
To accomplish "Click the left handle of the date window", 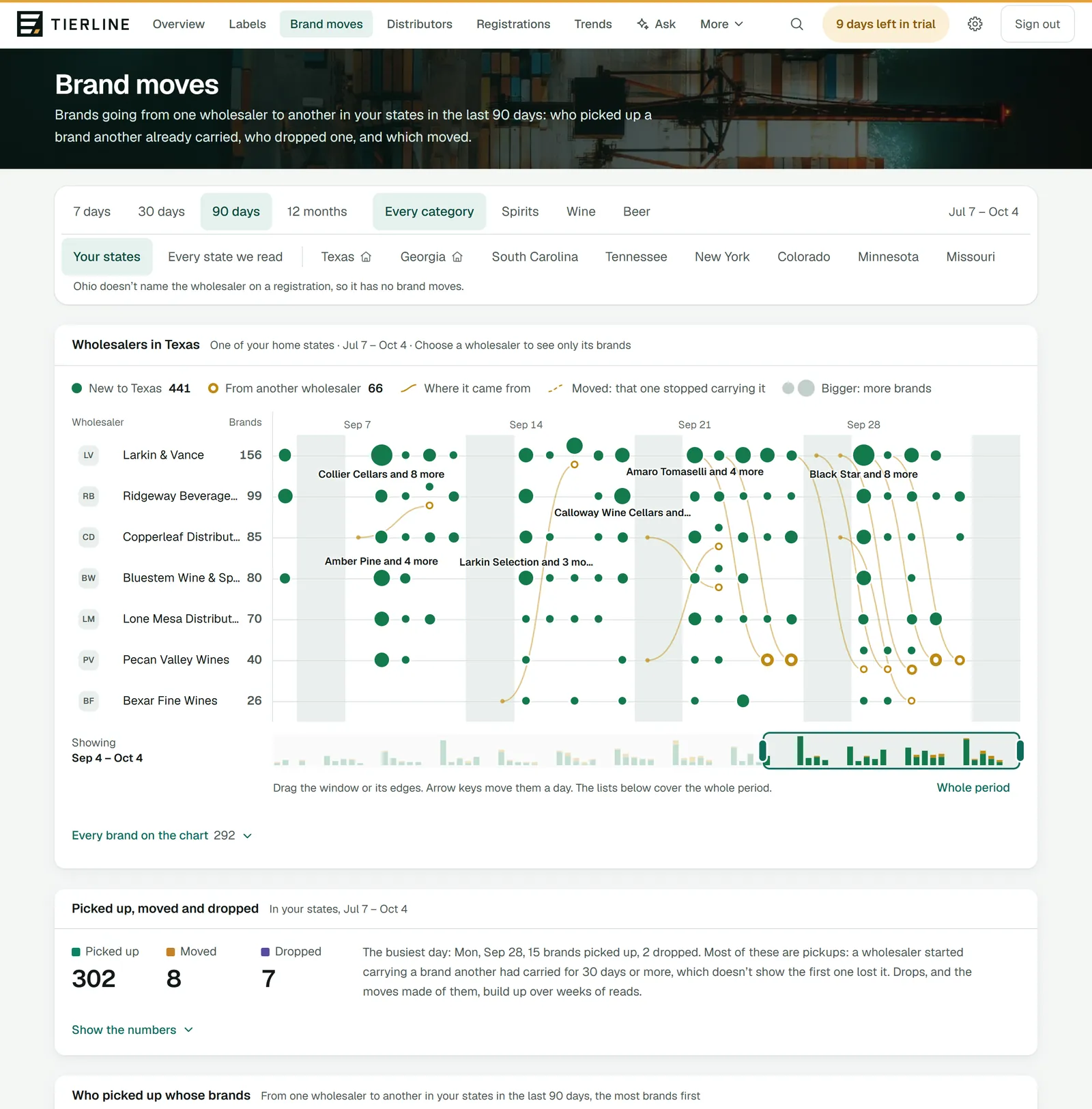I will (764, 751).
